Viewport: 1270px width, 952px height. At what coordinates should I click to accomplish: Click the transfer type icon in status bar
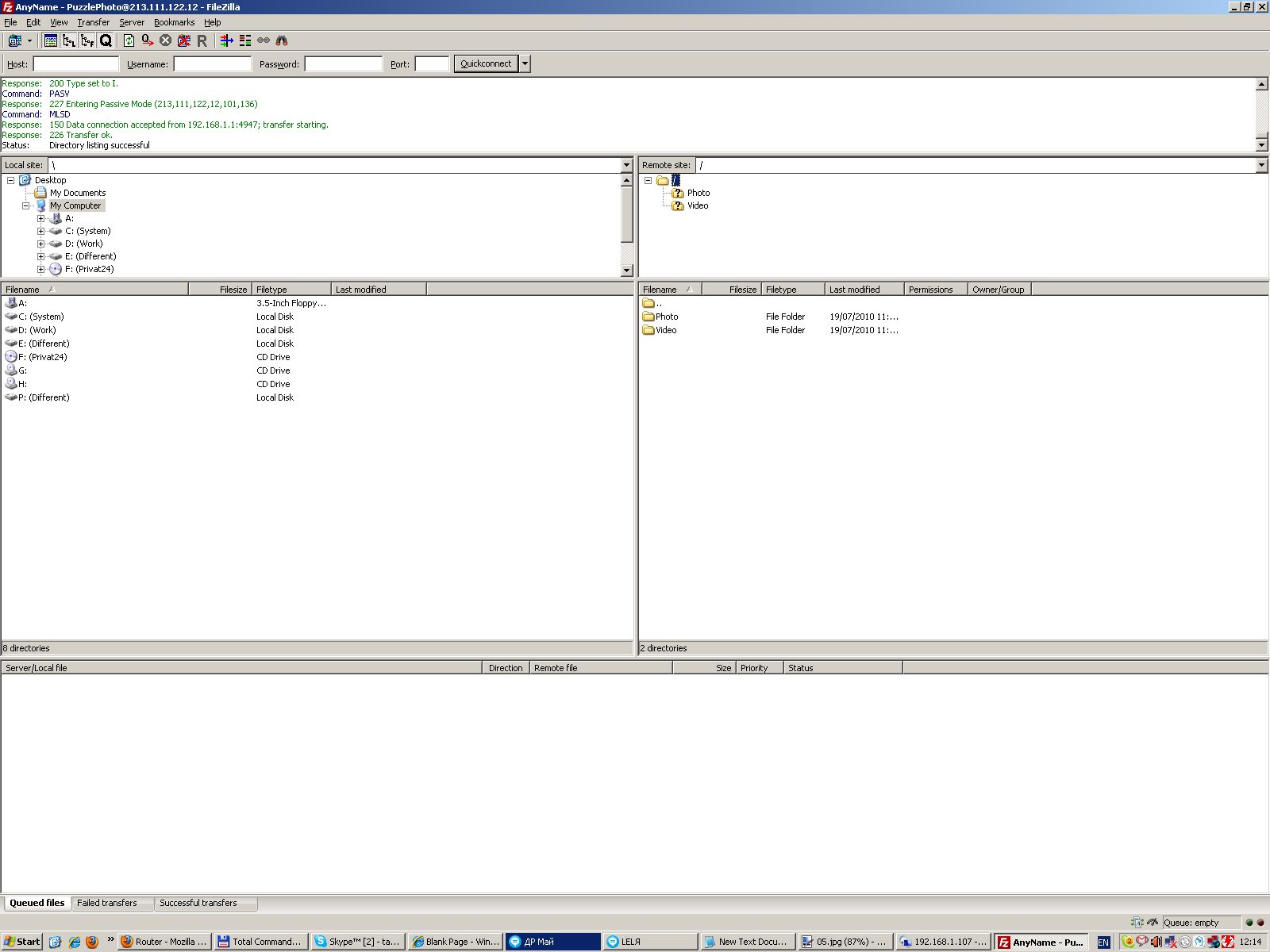coord(1137,922)
